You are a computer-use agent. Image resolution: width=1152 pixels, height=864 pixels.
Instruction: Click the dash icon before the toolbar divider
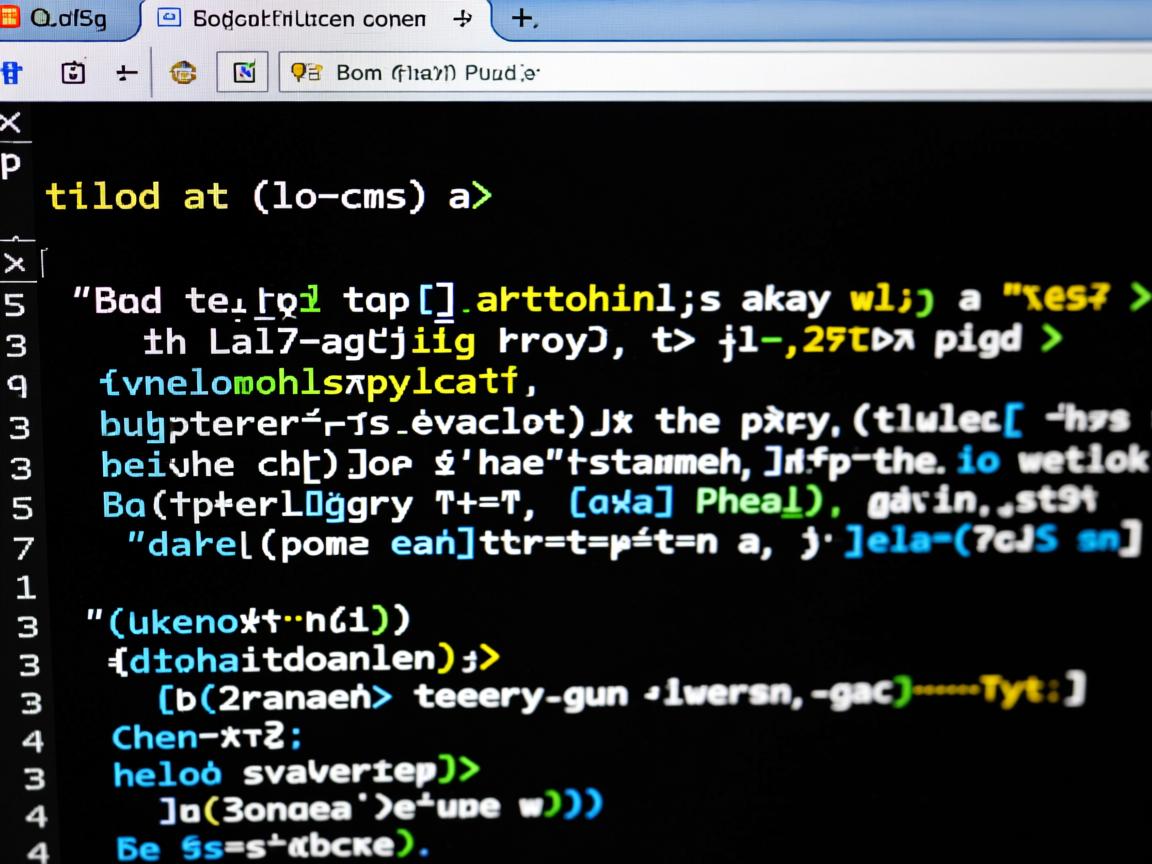tap(126, 72)
